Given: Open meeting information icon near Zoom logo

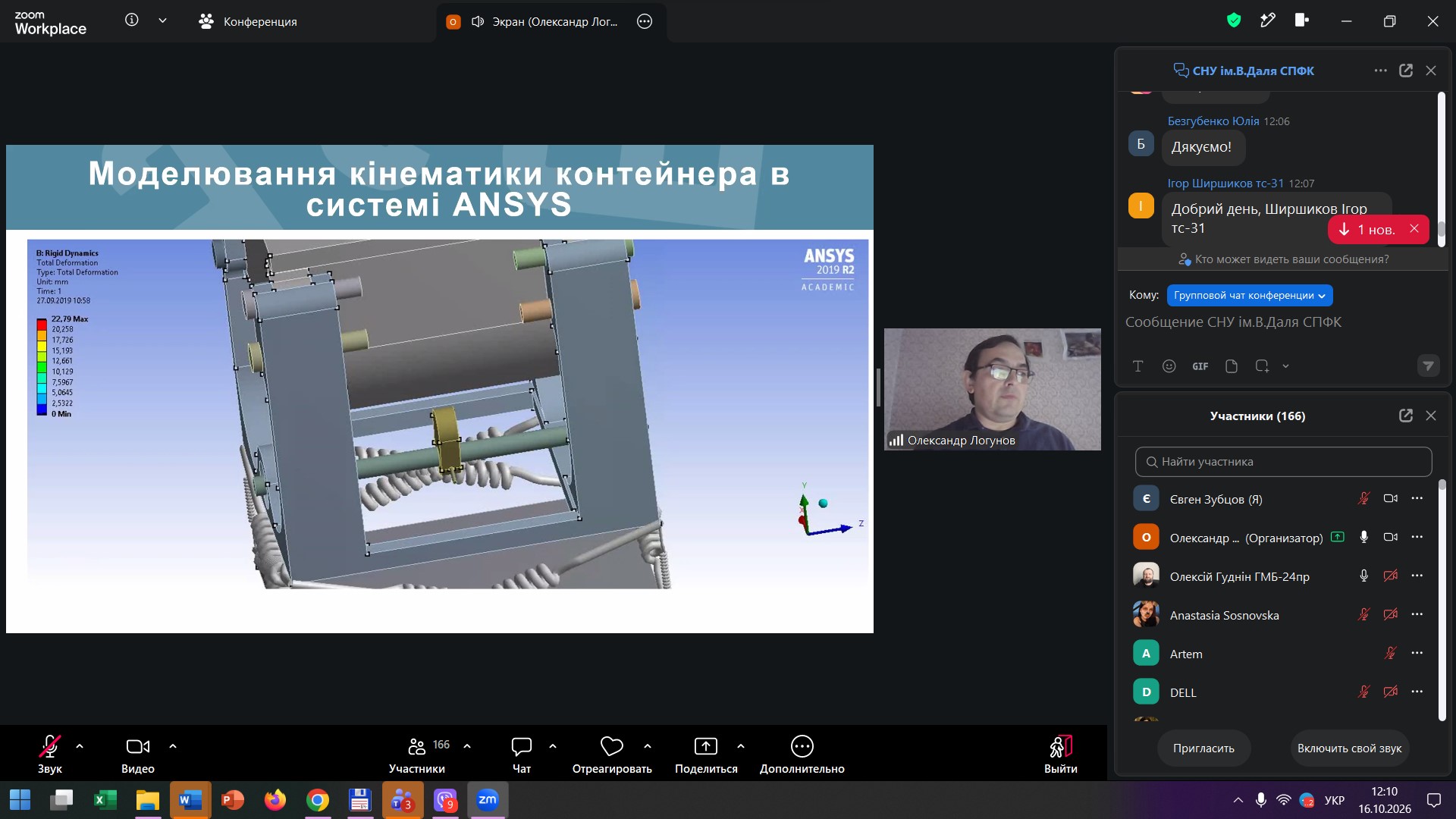Looking at the screenshot, I should [x=132, y=20].
